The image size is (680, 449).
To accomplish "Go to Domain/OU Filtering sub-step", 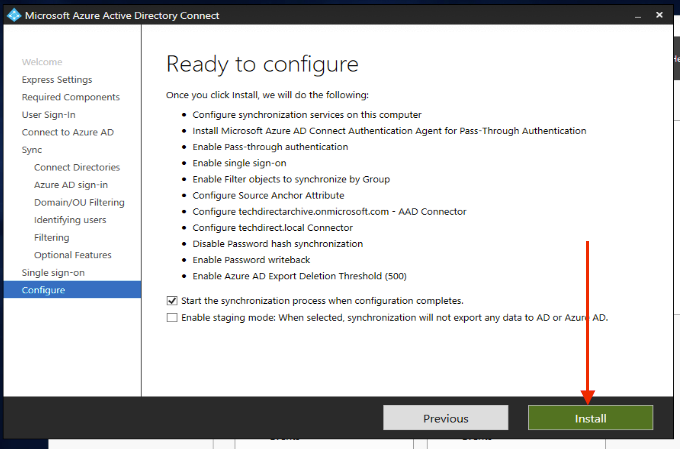I will (x=79, y=203).
